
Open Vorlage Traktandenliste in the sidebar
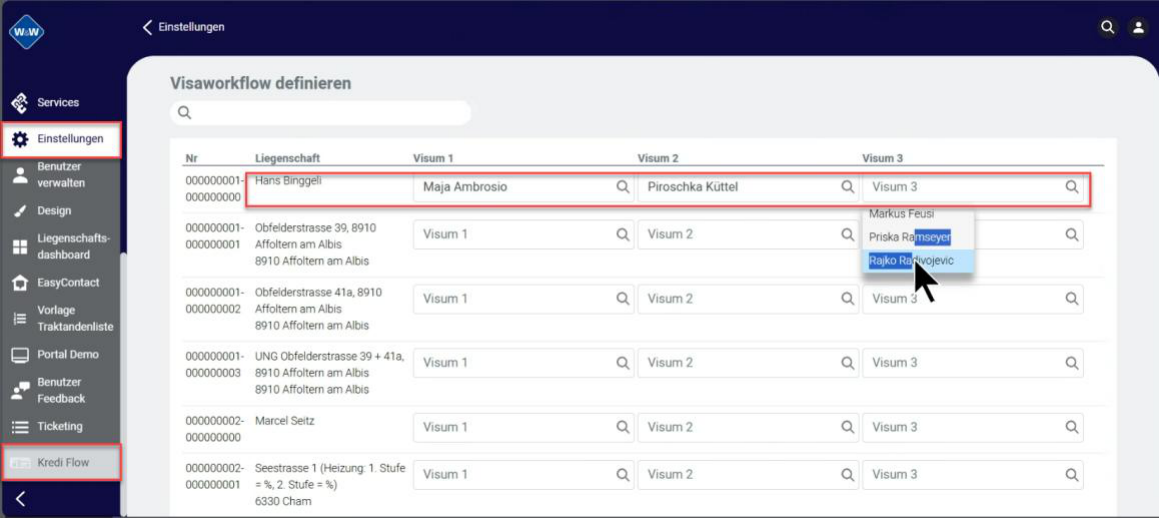61,318
